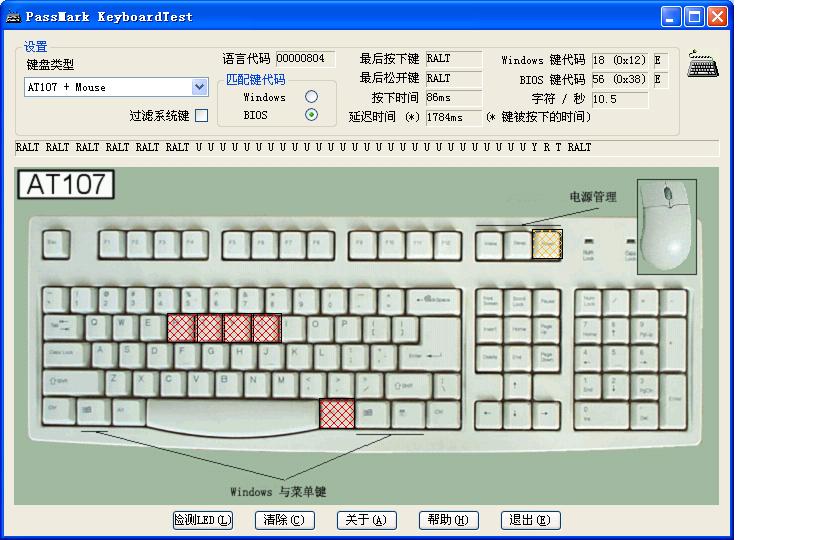Select the Windows key code radio button

pos(311,96)
